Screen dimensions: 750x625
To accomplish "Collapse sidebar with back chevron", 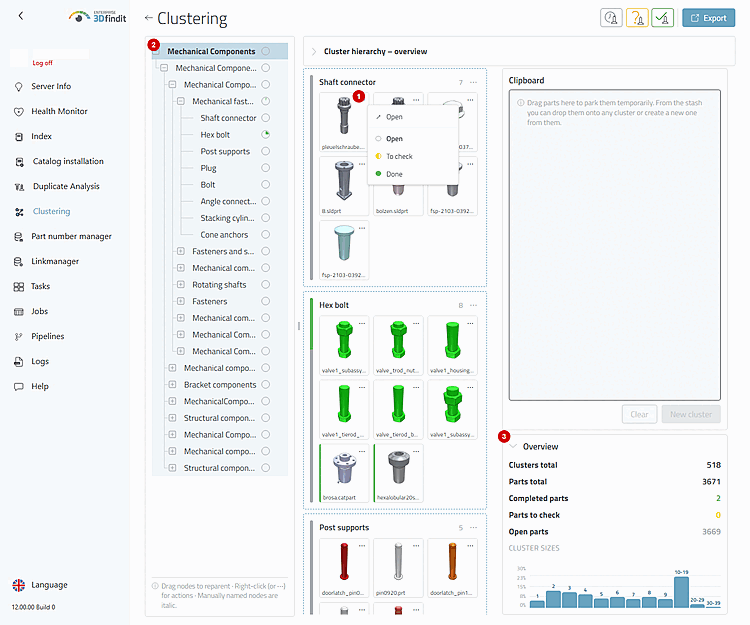I will tap(21, 16).
